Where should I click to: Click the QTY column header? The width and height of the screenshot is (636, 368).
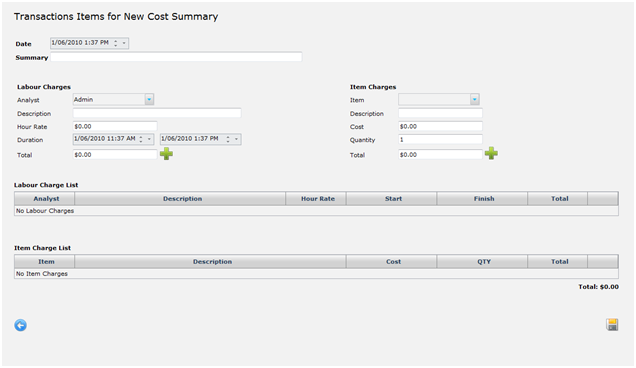tap(482, 262)
